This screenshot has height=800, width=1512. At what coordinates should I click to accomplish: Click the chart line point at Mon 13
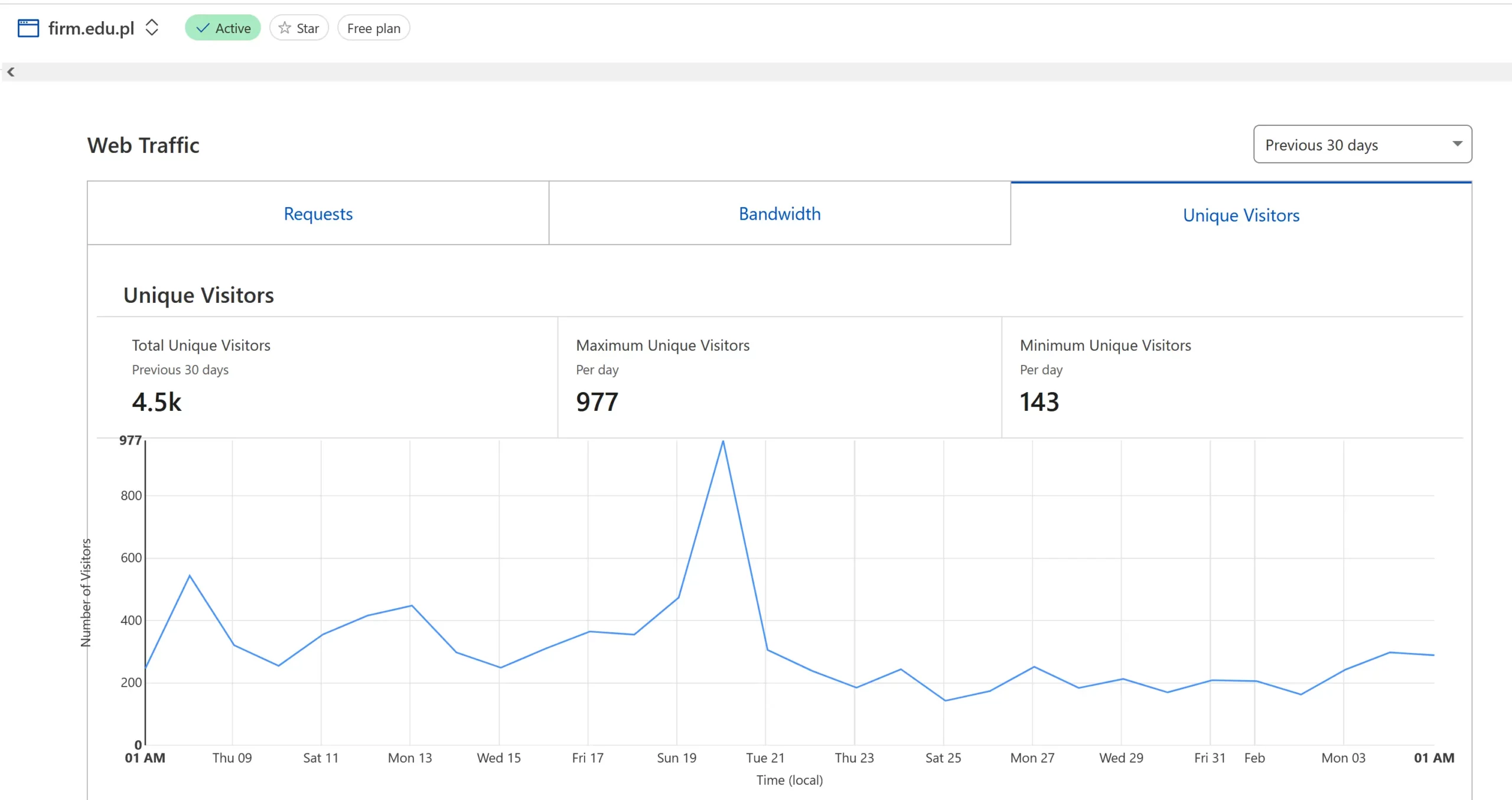pos(411,606)
